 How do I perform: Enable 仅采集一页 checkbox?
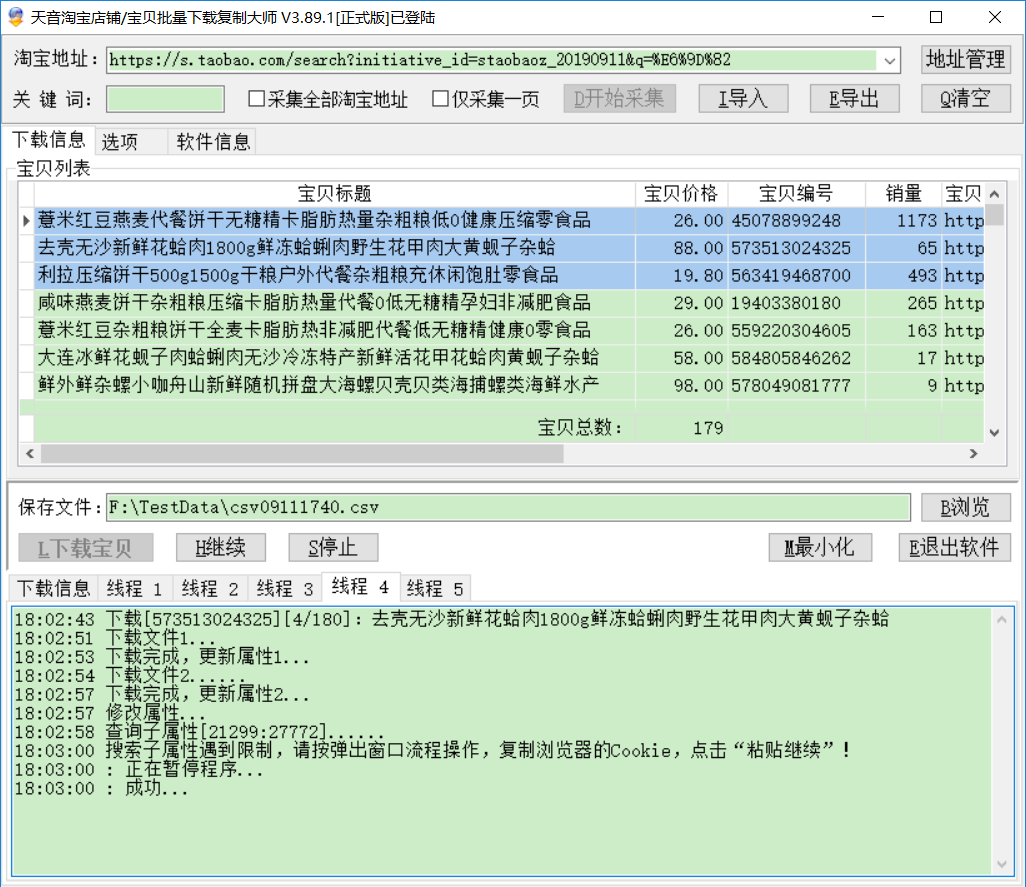pyautogui.click(x=440, y=99)
